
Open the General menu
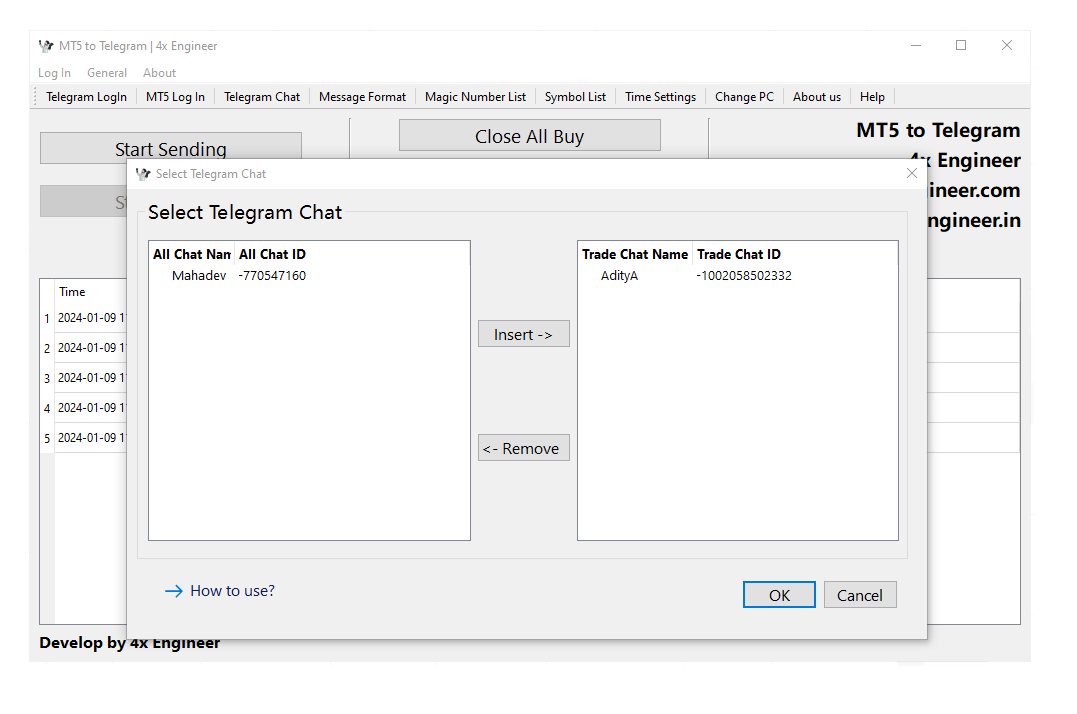(x=106, y=73)
